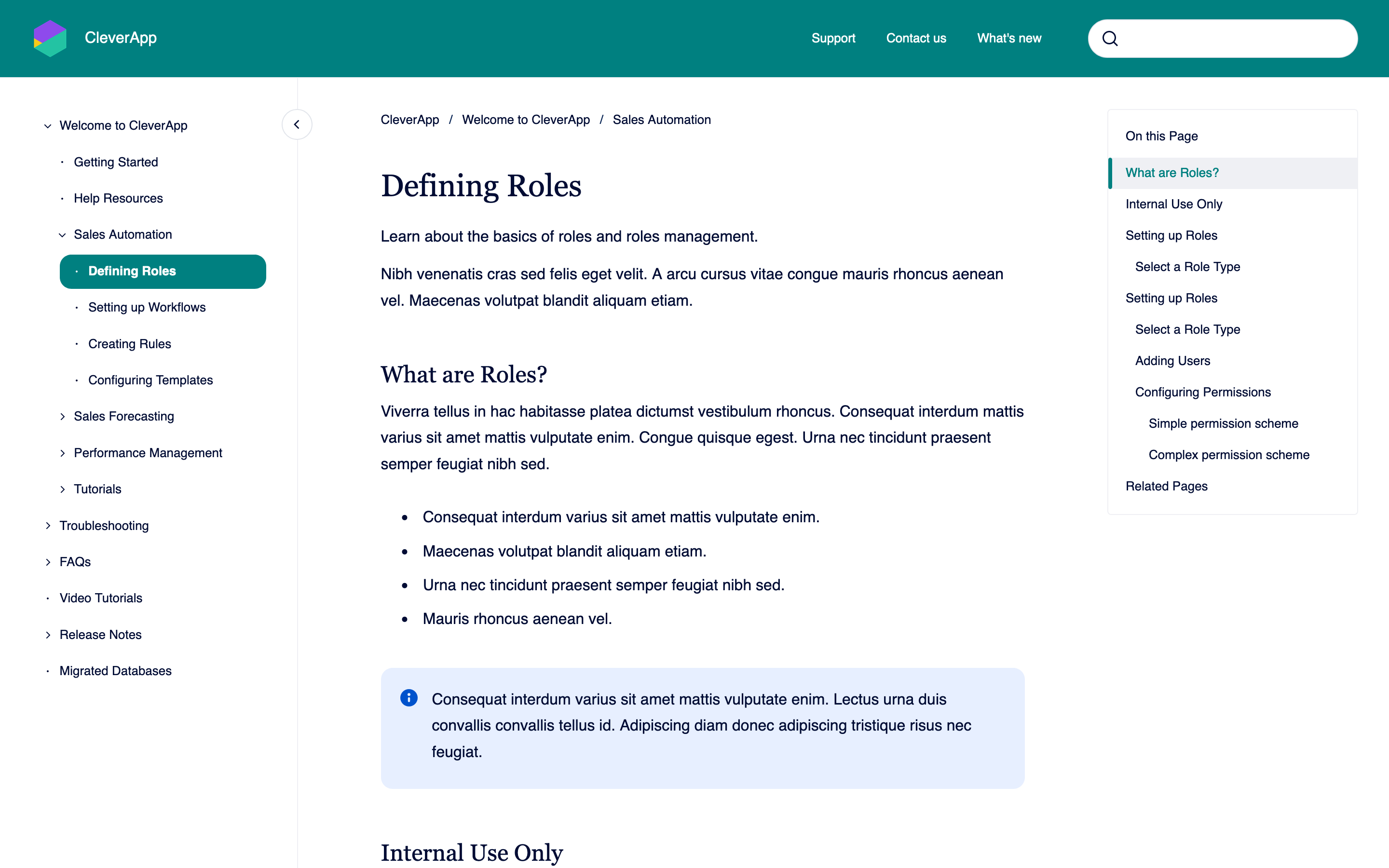Open the What's new header link
Viewport: 1389px width, 868px height.
tap(1008, 39)
